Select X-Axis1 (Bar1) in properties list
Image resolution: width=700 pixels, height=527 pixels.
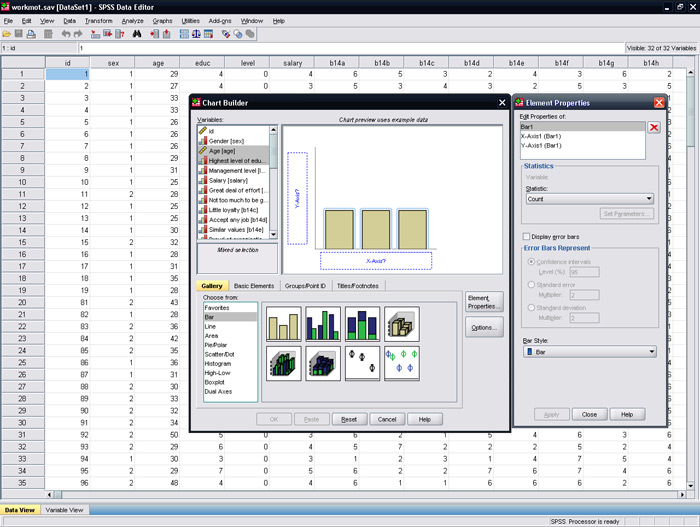(x=583, y=136)
